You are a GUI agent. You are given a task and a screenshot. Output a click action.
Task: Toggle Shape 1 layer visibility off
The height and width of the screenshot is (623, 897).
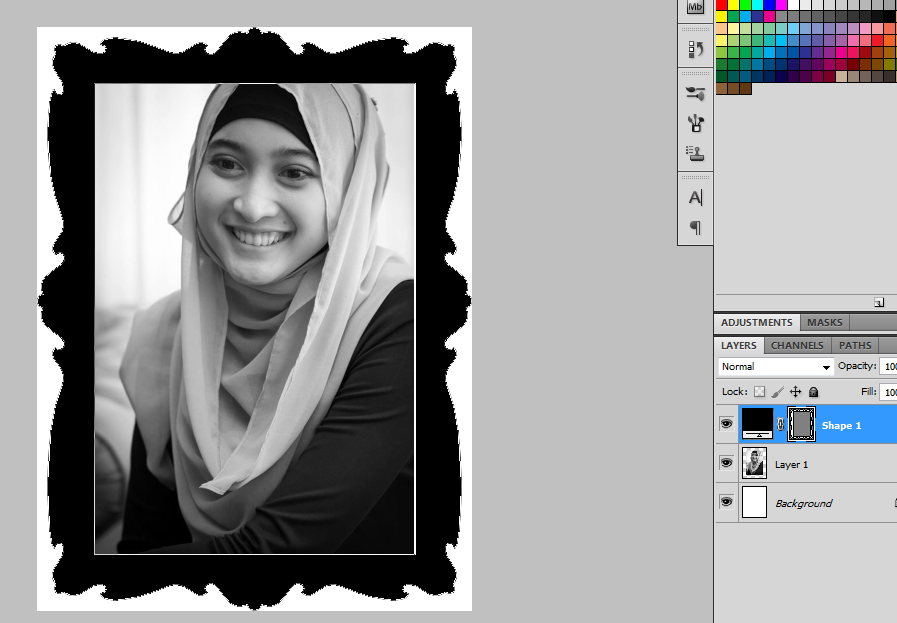tap(726, 424)
